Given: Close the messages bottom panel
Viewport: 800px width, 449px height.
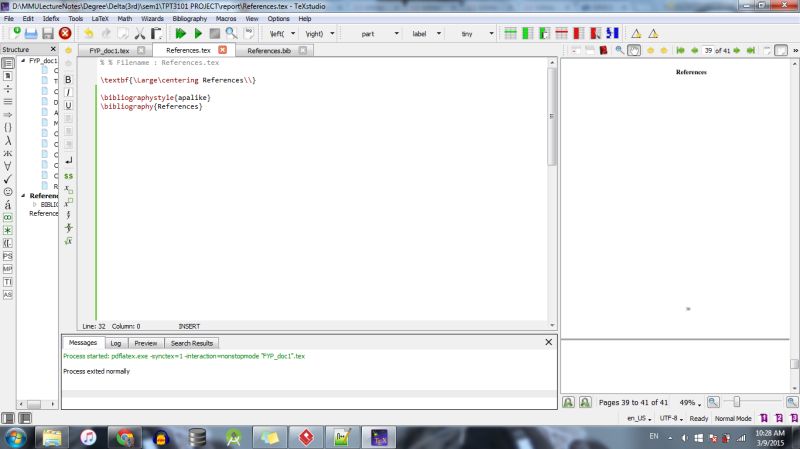Looking at the screenshot, I should tap(548, 342).
